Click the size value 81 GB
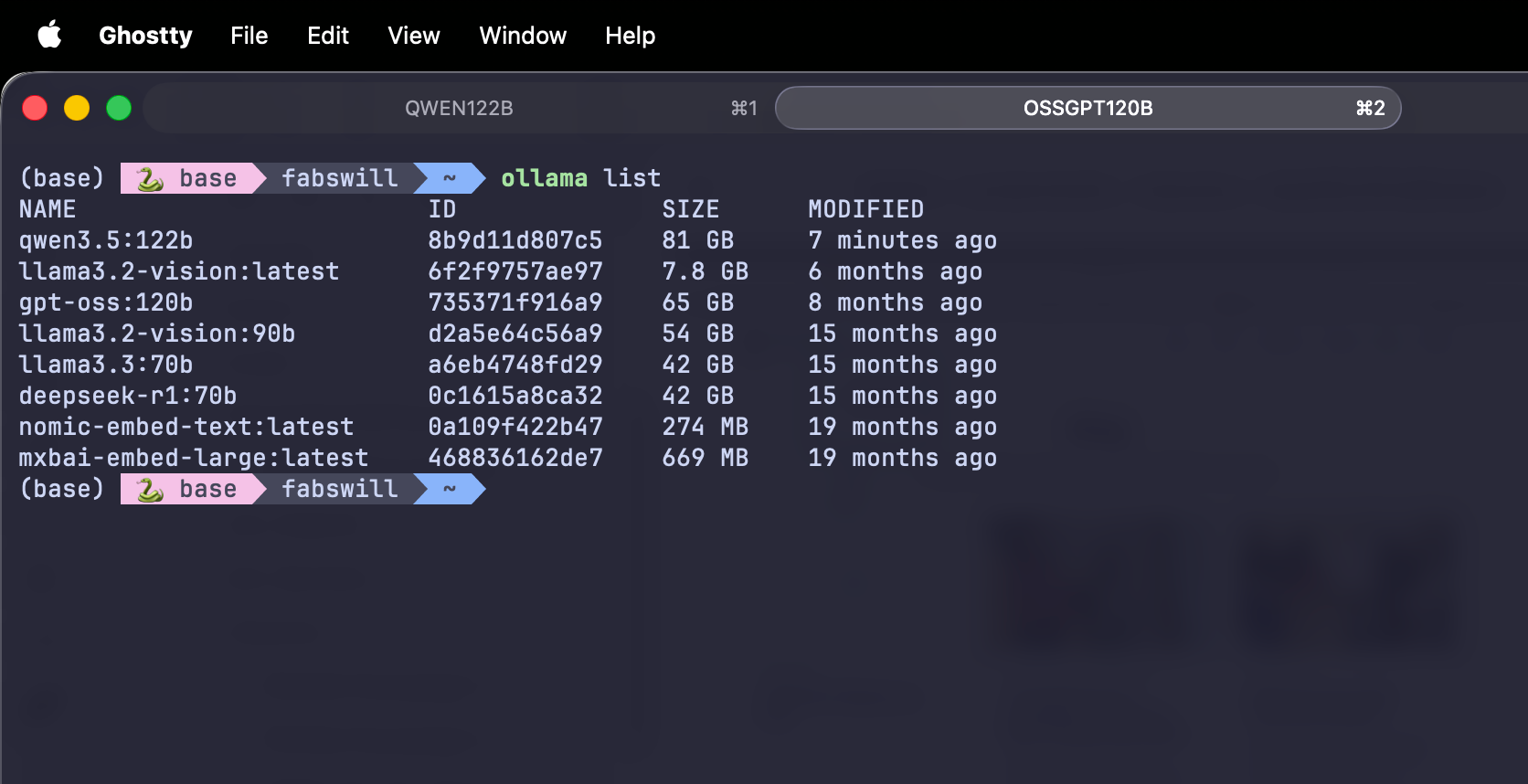Image resolution: width=1528 pixels, height=784 pixels. 698,240
